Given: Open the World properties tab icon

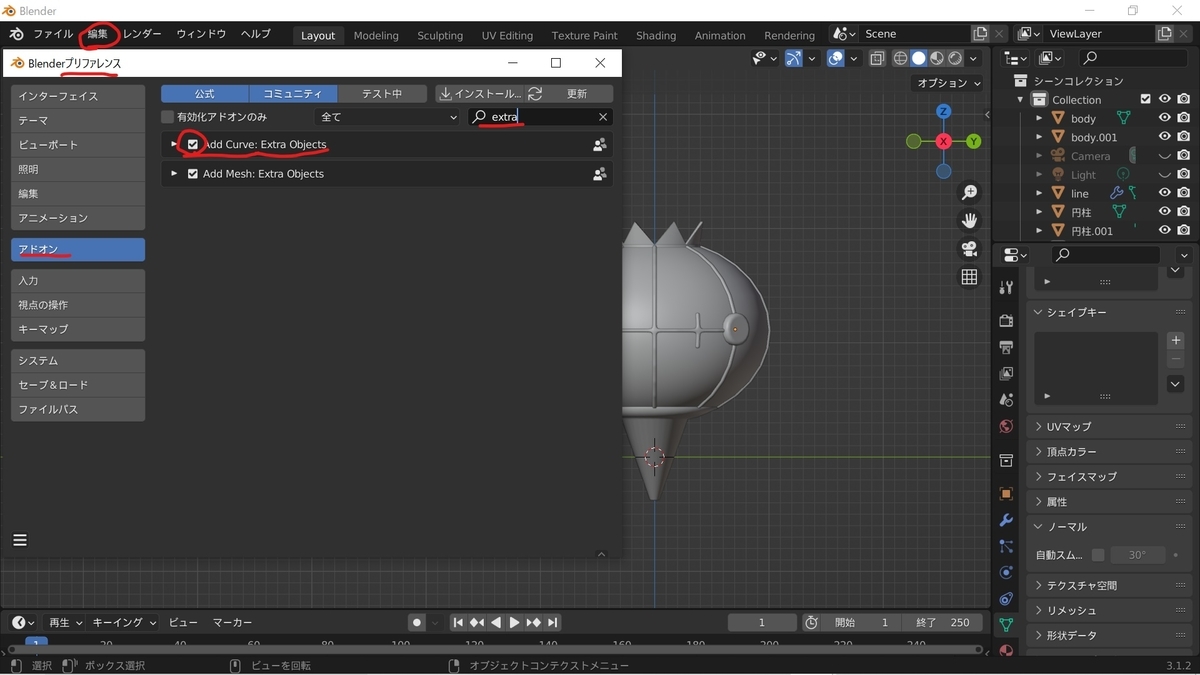Looking at the screenshot, I should (1006, 426).
